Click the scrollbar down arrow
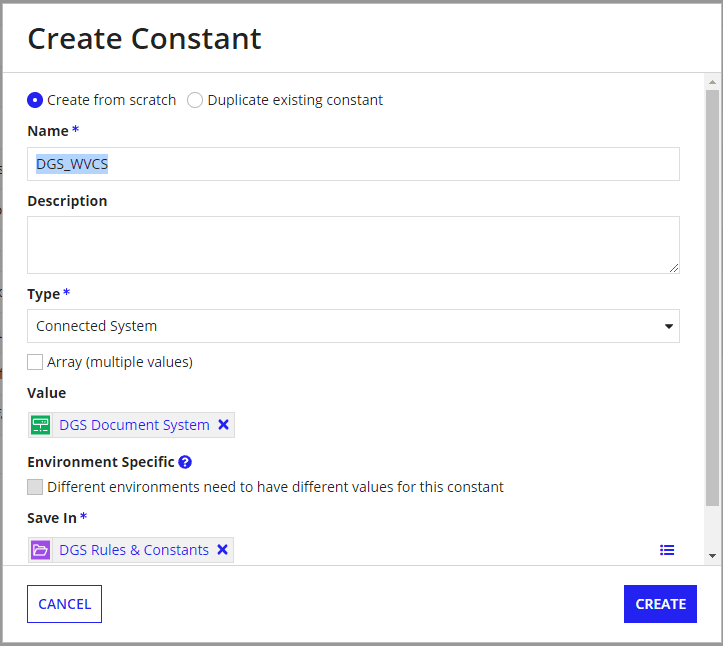 point(712,555)
